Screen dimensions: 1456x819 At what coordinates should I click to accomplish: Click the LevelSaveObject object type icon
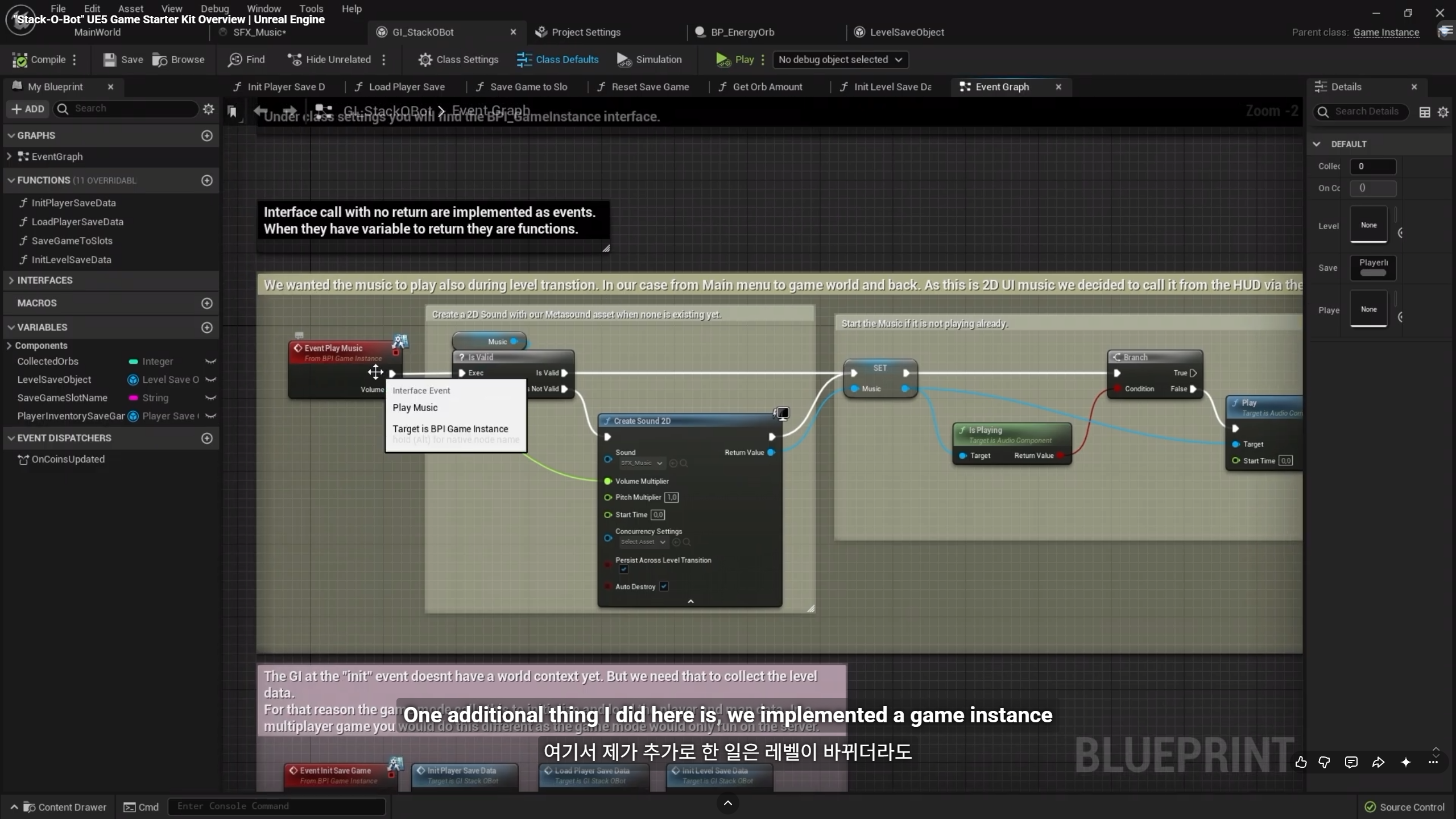coord(133,380)
